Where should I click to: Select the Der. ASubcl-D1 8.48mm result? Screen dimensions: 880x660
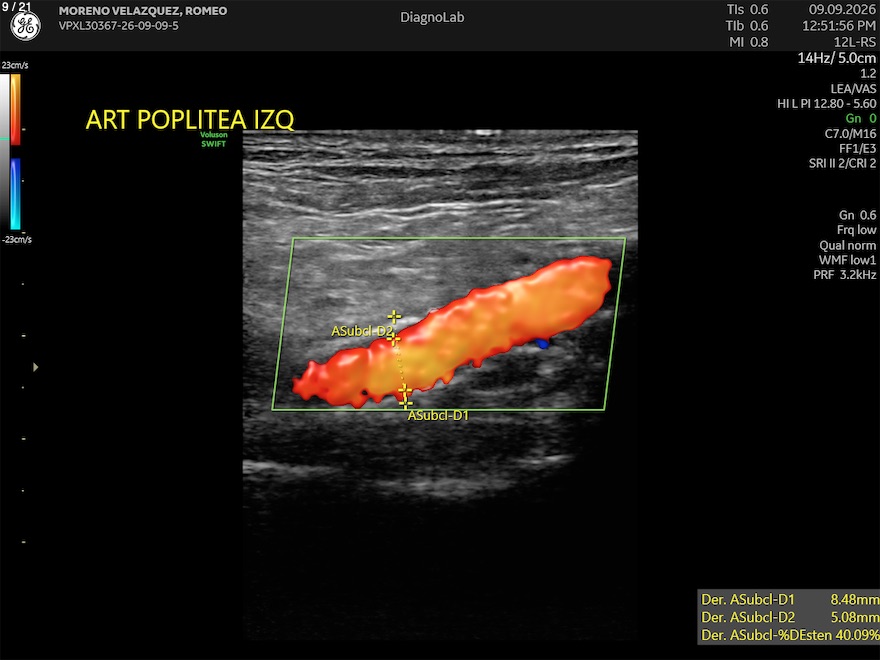click(790, 599)
